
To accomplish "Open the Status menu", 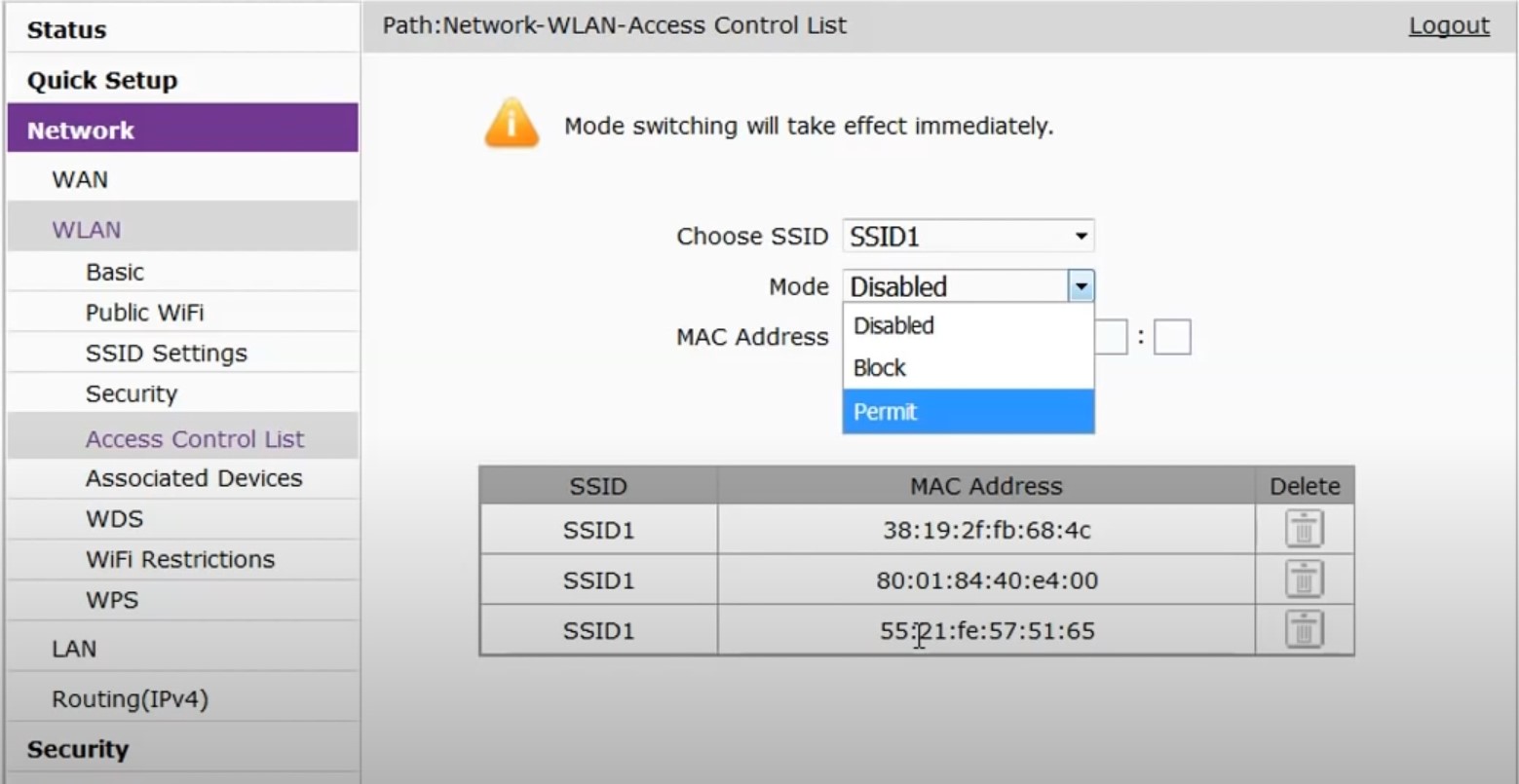I will [x=66, y=30].
